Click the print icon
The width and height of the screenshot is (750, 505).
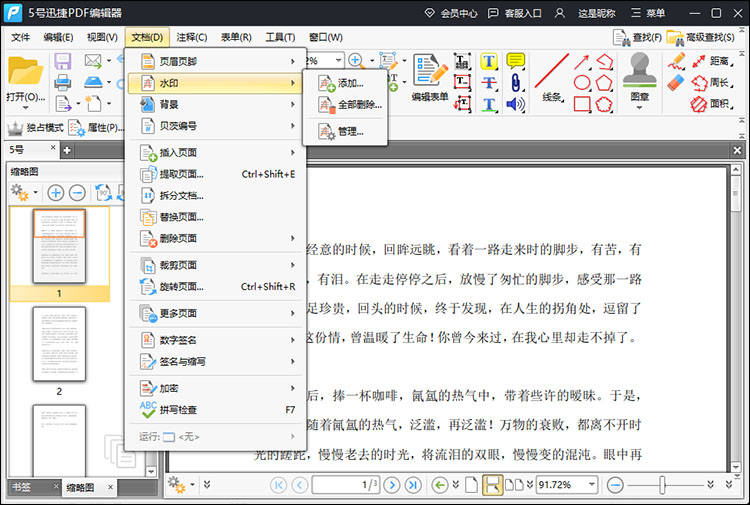(63, 82)
